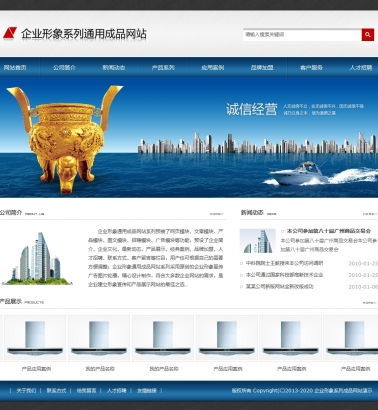Click More link in 产品展示 section header

[x=370, y=303]
